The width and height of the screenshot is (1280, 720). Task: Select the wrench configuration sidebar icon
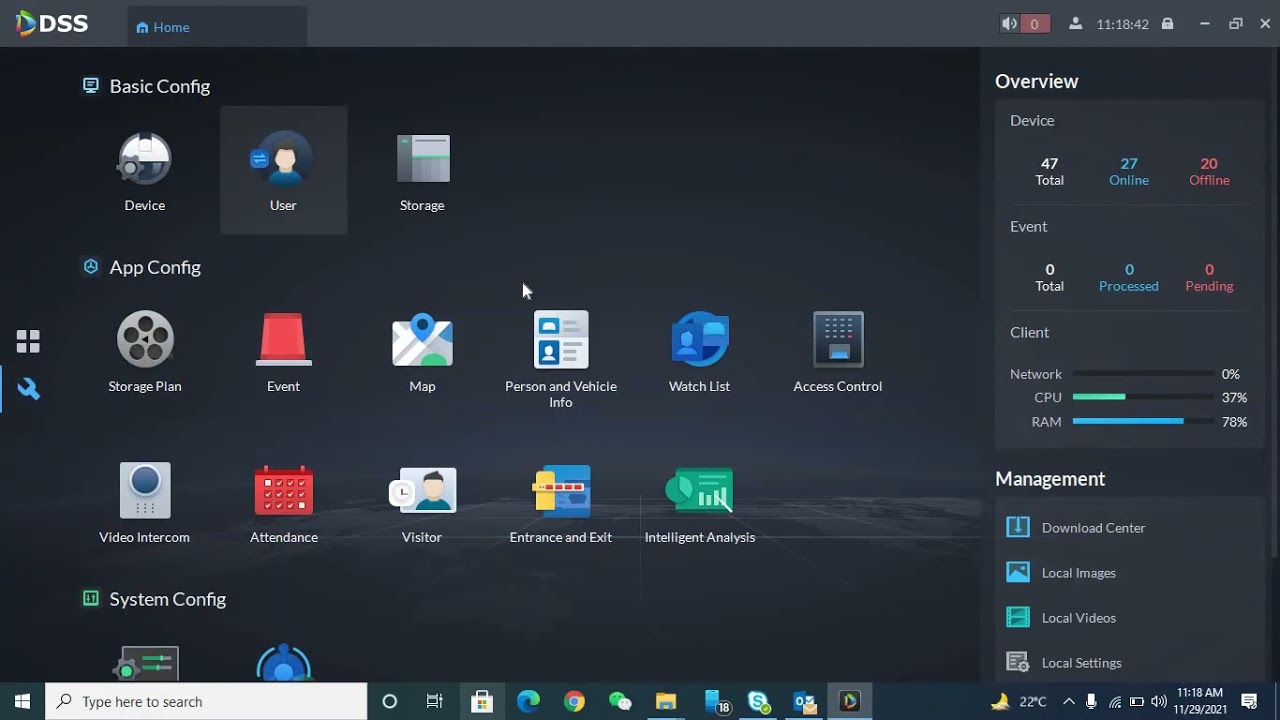click(x=28, y=389)
